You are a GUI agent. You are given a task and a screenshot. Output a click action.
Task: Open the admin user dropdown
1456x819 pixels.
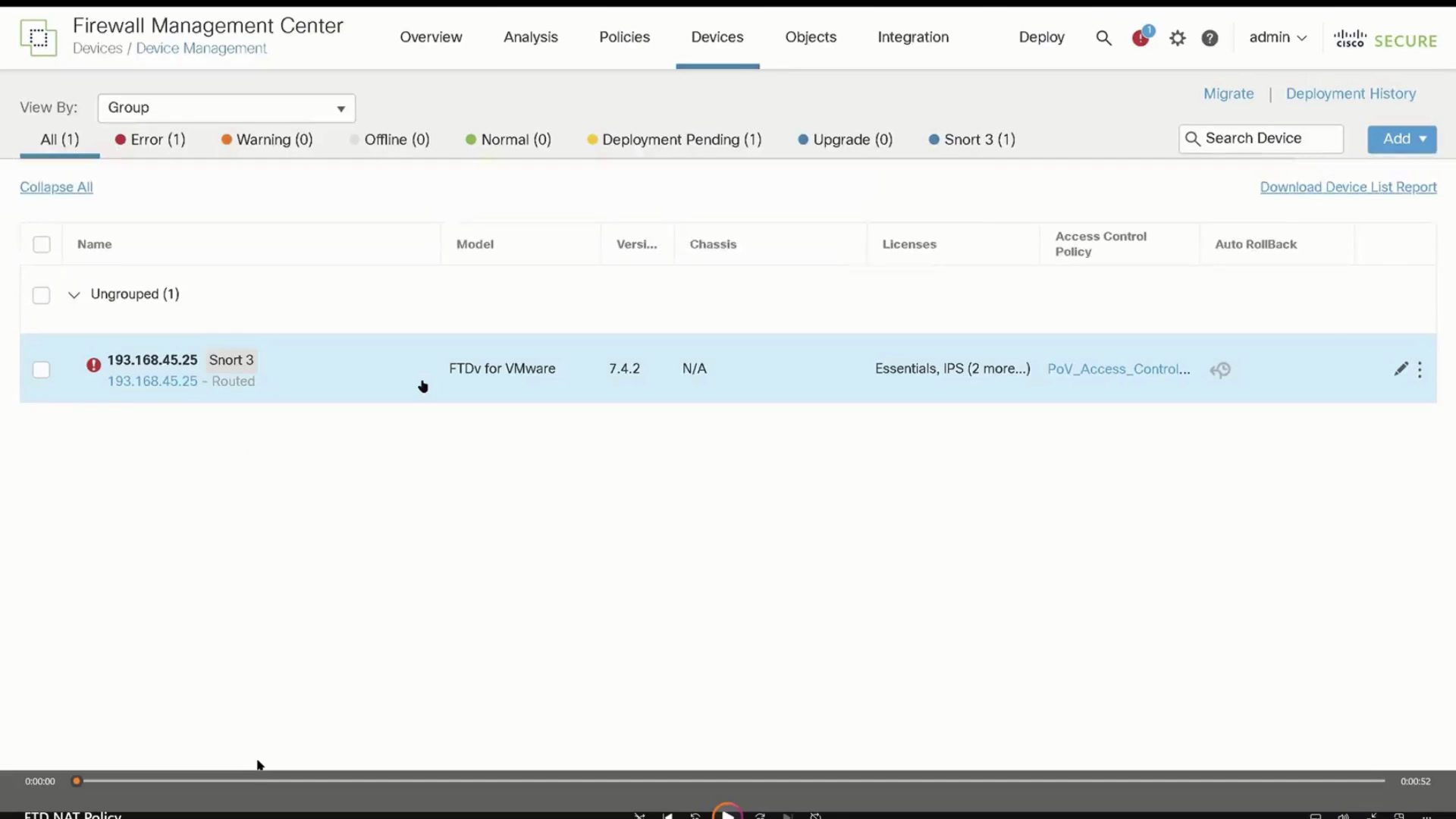pyautogui.click(x=1278, y=37)
